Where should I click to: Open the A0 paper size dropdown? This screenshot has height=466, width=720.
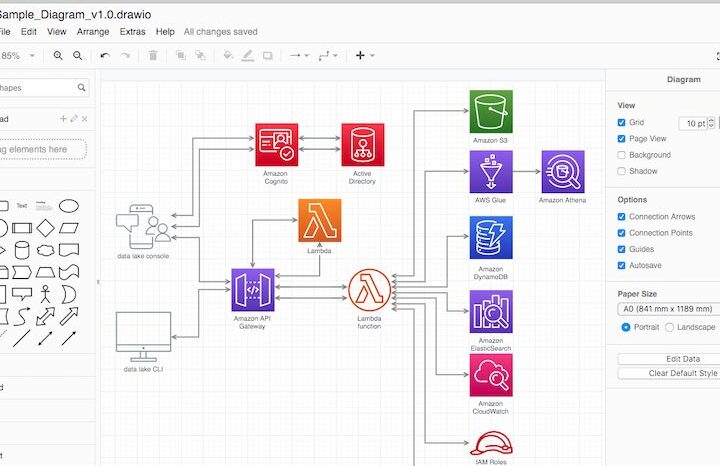[669, 309]
